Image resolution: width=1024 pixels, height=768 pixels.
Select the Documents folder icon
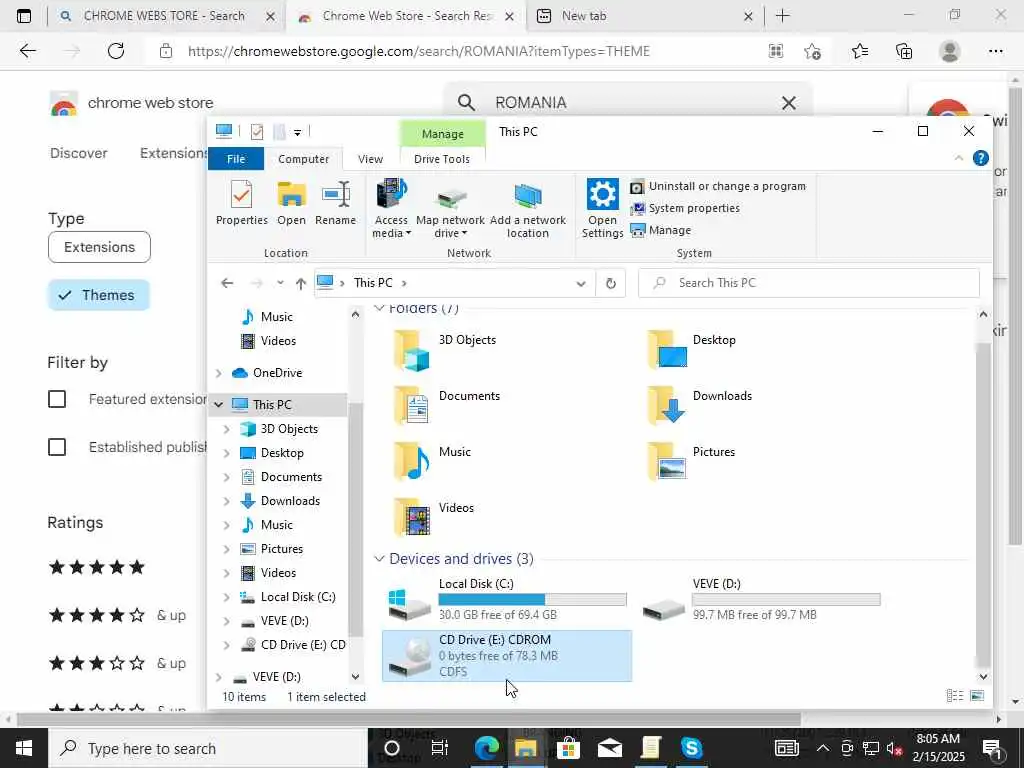click(411, 406)
